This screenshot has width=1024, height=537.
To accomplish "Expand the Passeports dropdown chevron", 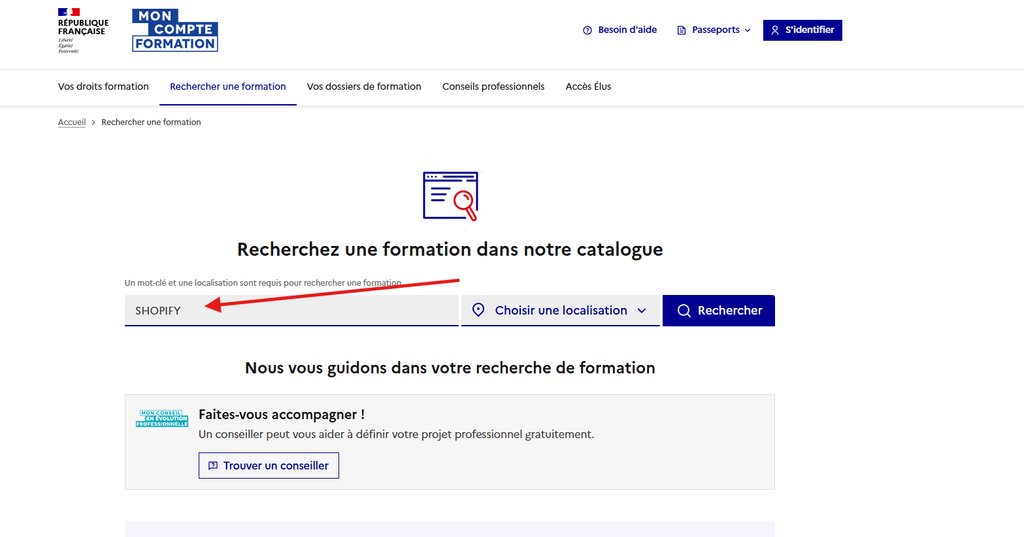I will point(748,30).
